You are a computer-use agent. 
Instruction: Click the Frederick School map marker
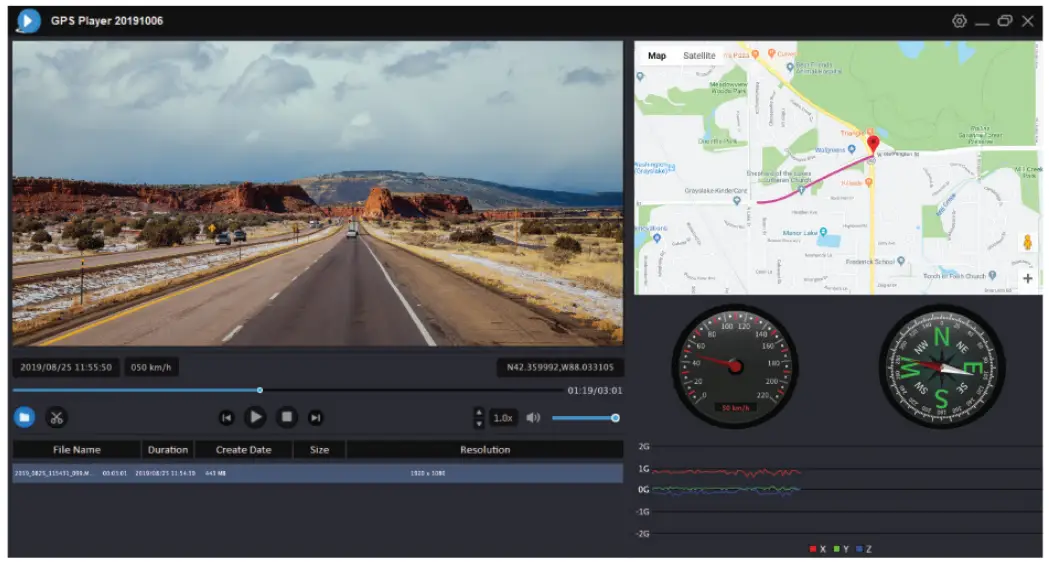(x=901, y=261)
